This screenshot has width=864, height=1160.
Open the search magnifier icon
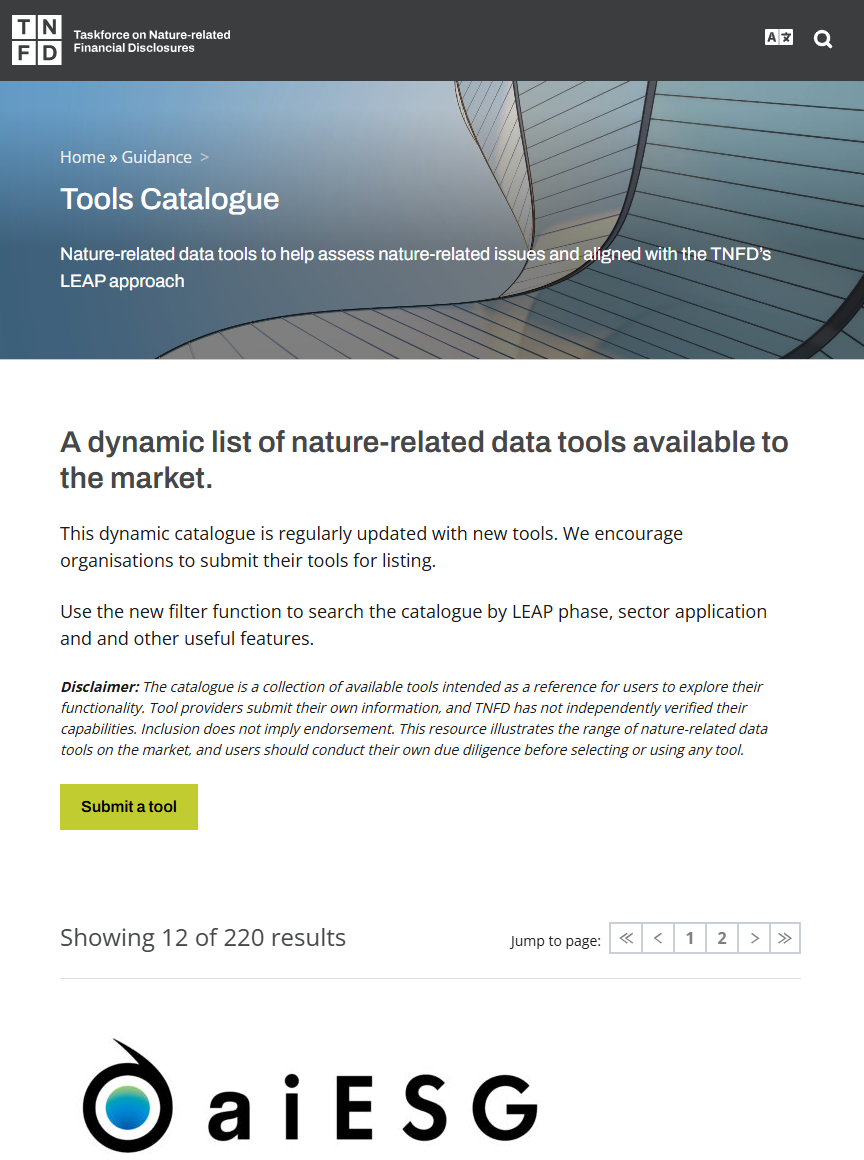coord(823,38)
